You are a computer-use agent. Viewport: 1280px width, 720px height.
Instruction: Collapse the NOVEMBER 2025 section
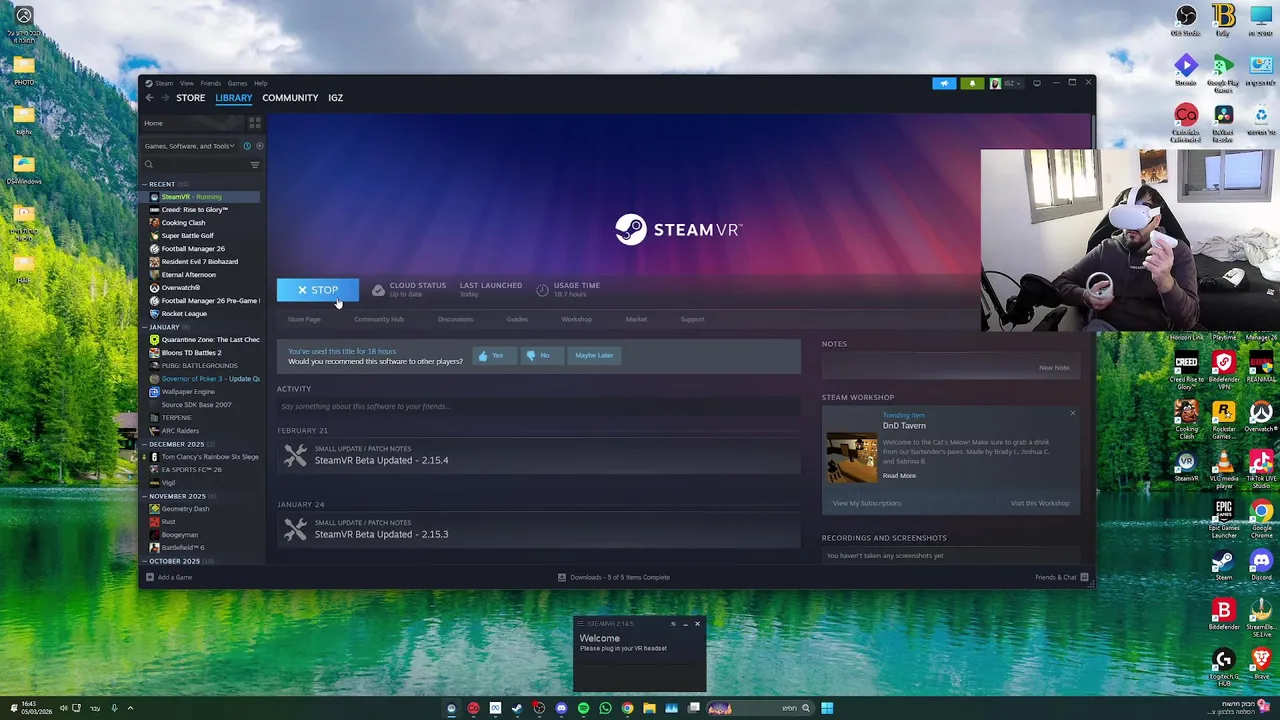144,496
